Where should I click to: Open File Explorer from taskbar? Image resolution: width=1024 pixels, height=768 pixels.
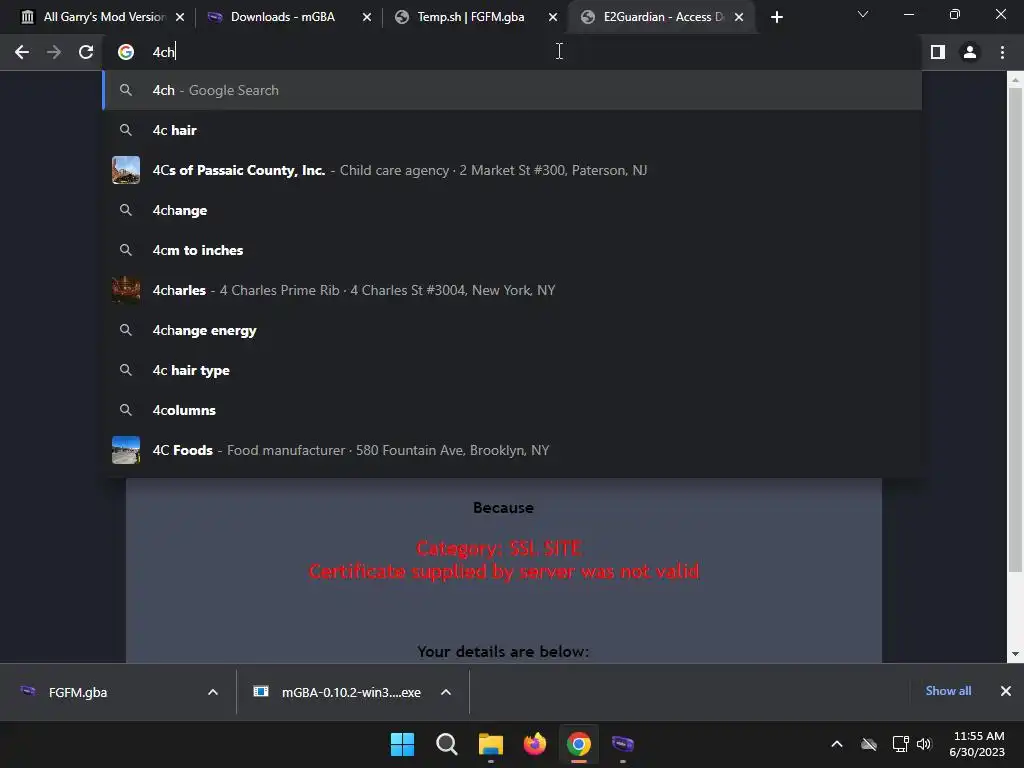[490, 744]
